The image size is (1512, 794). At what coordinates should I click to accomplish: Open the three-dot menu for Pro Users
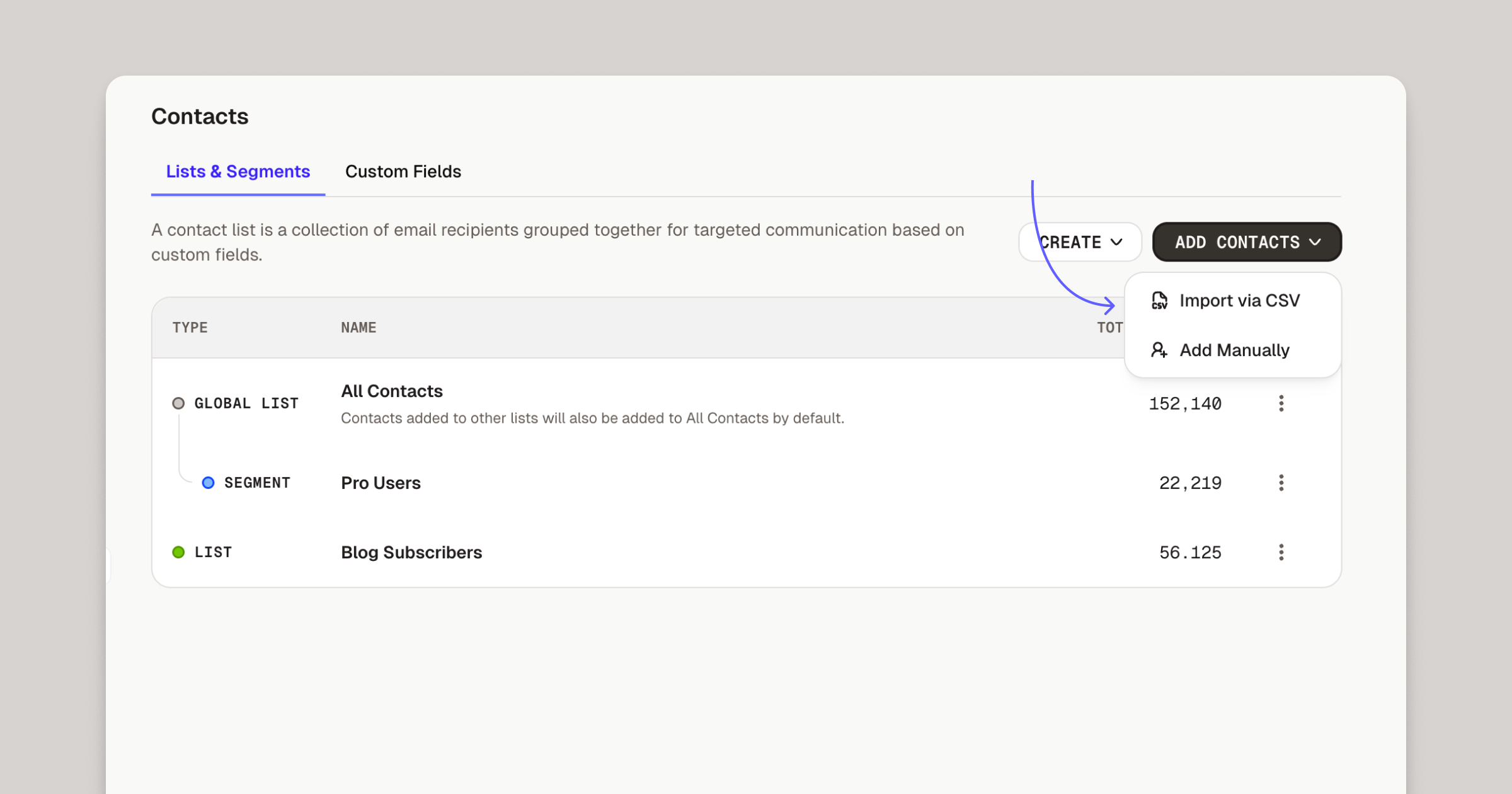coord(1281,483)
